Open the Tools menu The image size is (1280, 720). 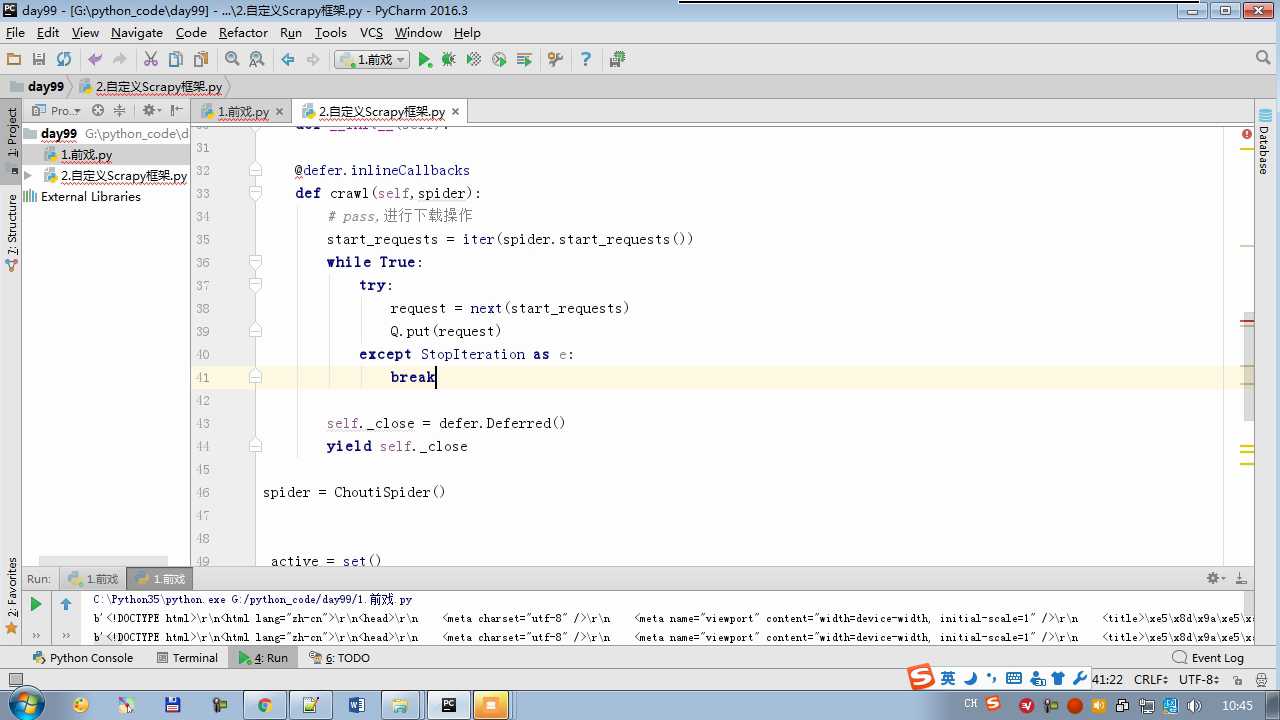[330, 32]
